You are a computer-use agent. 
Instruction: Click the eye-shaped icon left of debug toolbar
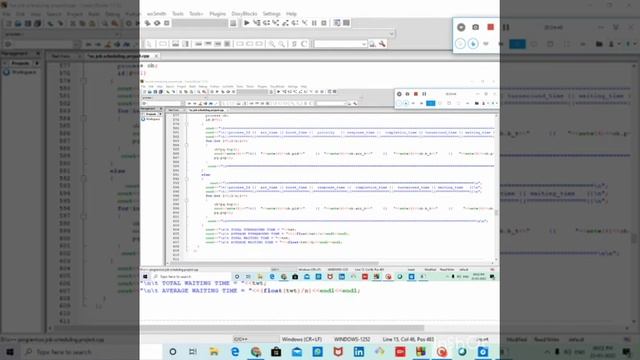(x=157, y=23)
